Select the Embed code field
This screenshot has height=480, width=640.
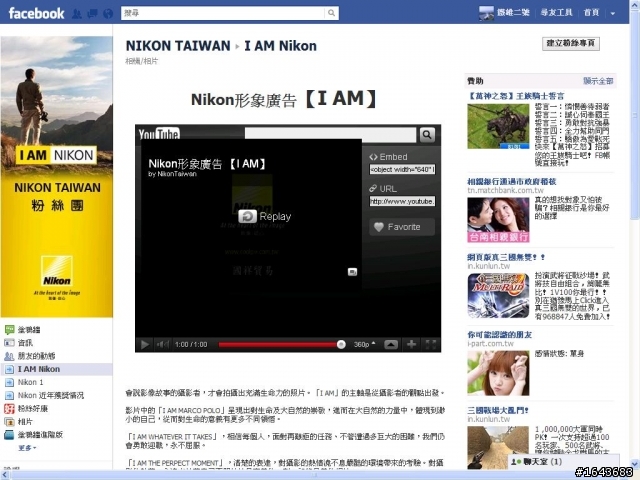402,169
